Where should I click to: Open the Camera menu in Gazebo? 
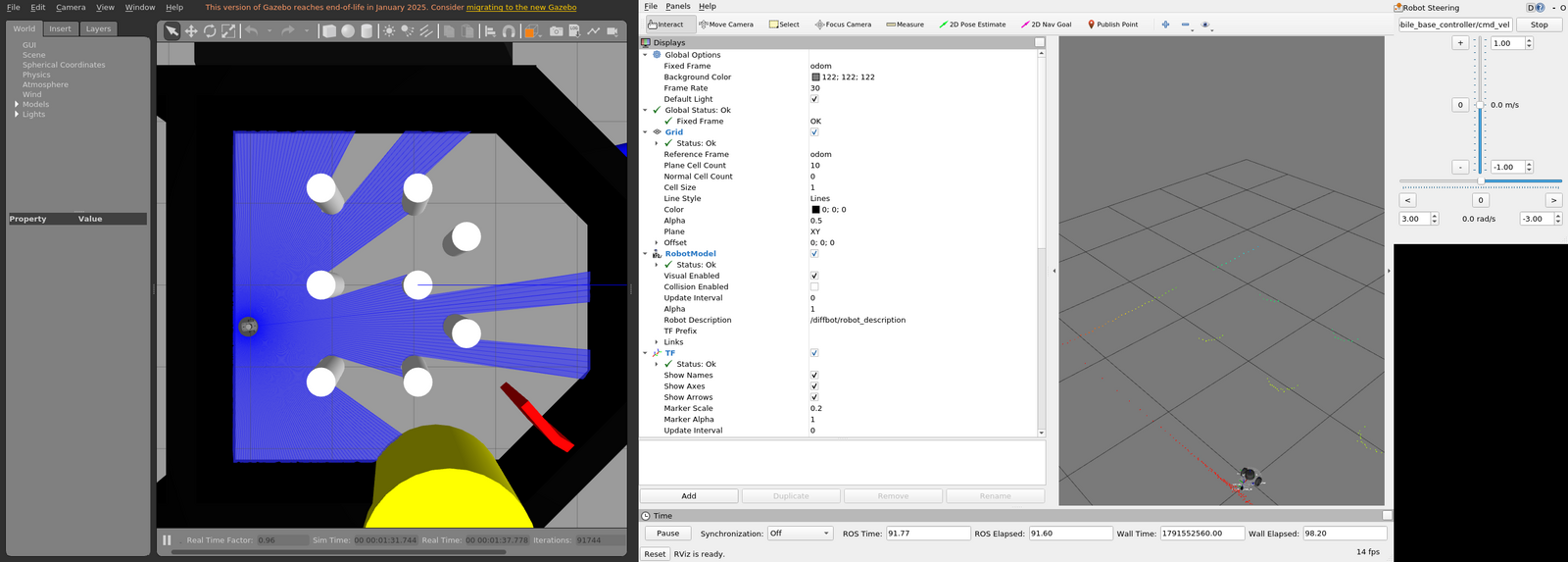click(71, 7)
